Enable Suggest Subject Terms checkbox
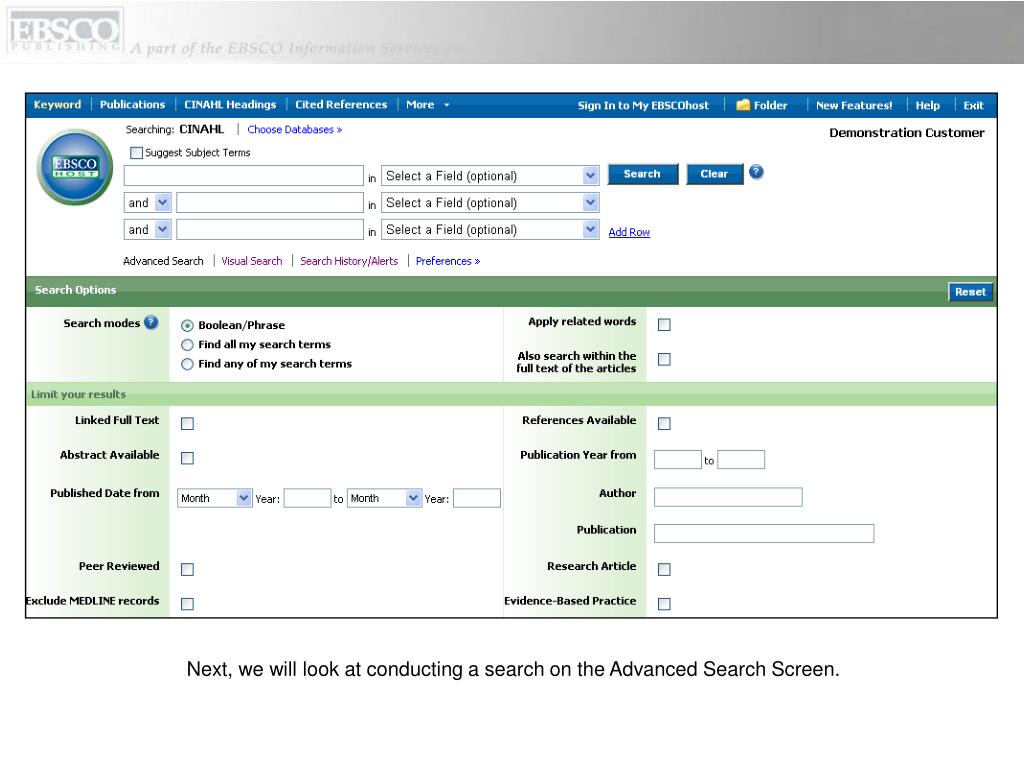The image size is (1024, 768). tap(136, 153)
